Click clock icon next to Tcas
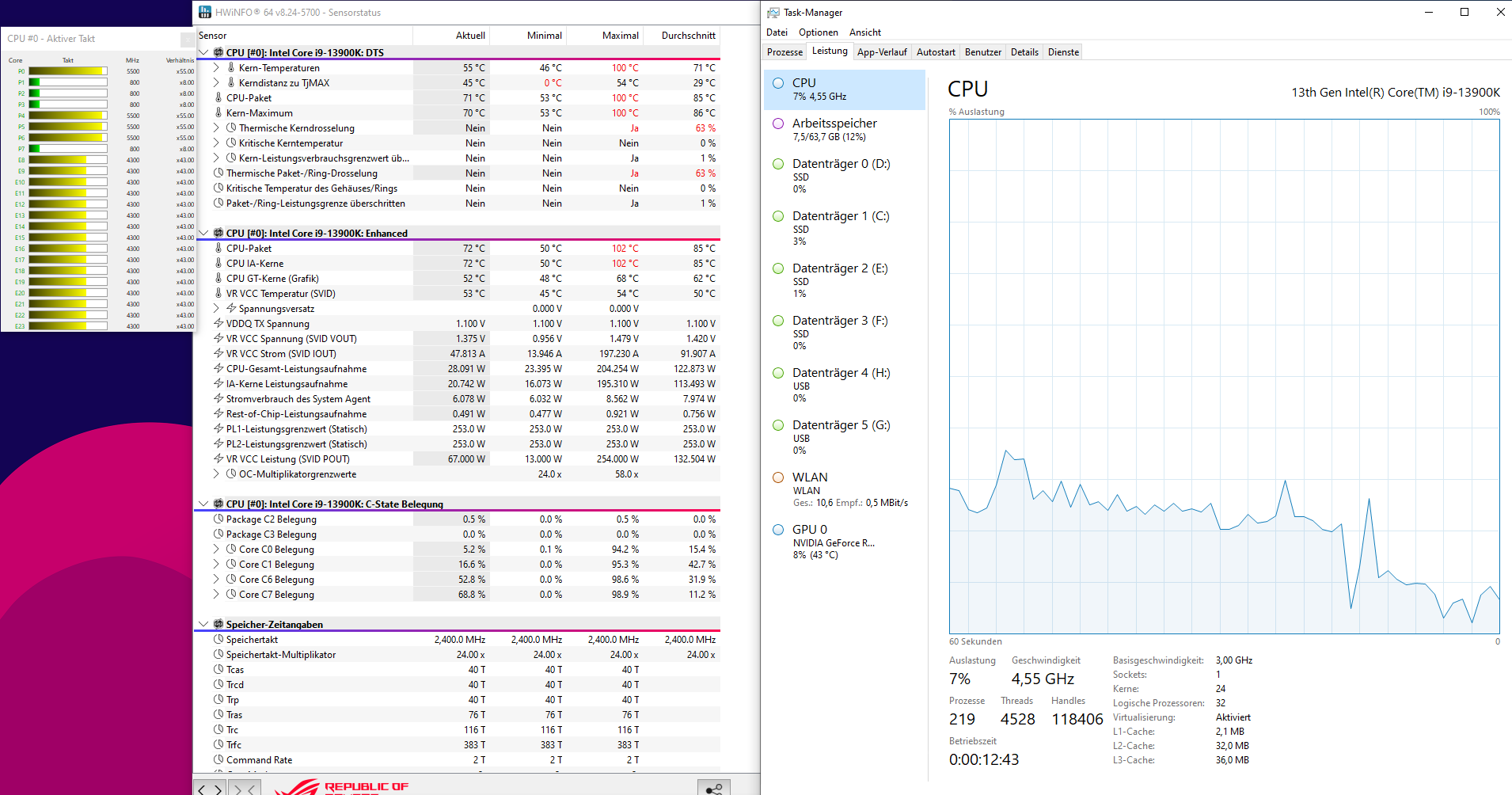 pyautogui.click(x=218, y=669)
